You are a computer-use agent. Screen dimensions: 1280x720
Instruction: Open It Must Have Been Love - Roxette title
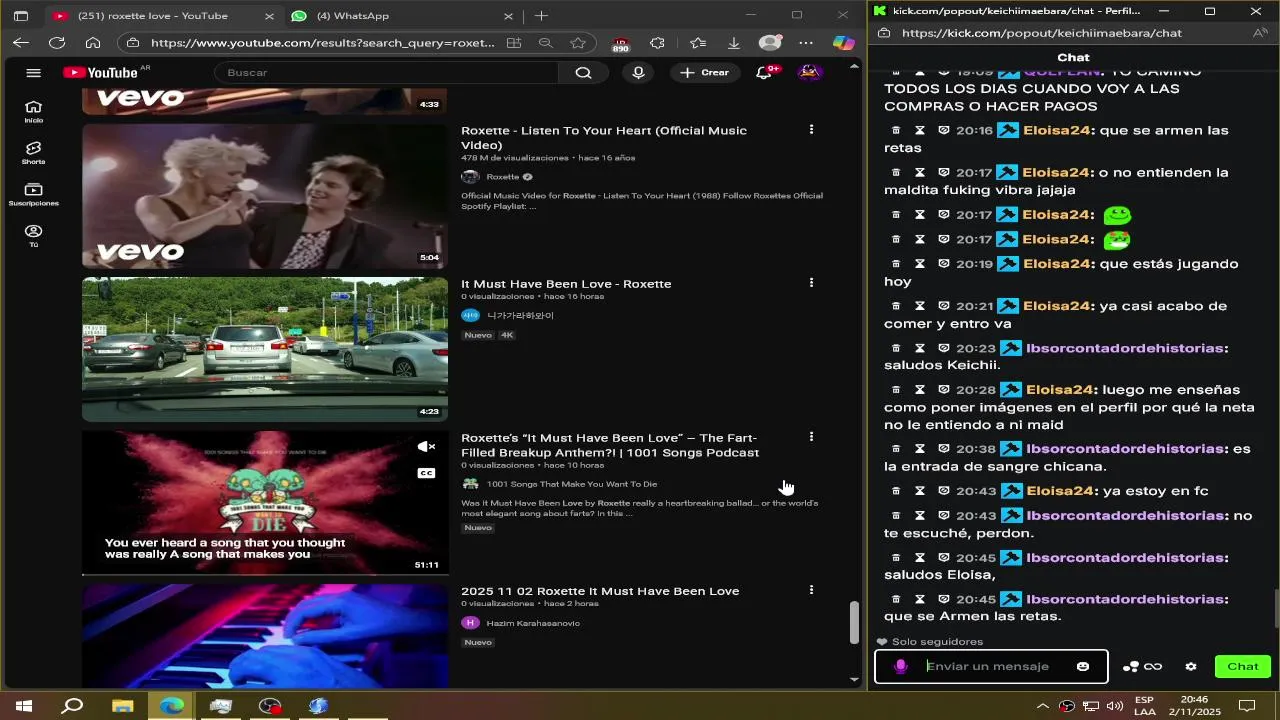click(566, 284)
